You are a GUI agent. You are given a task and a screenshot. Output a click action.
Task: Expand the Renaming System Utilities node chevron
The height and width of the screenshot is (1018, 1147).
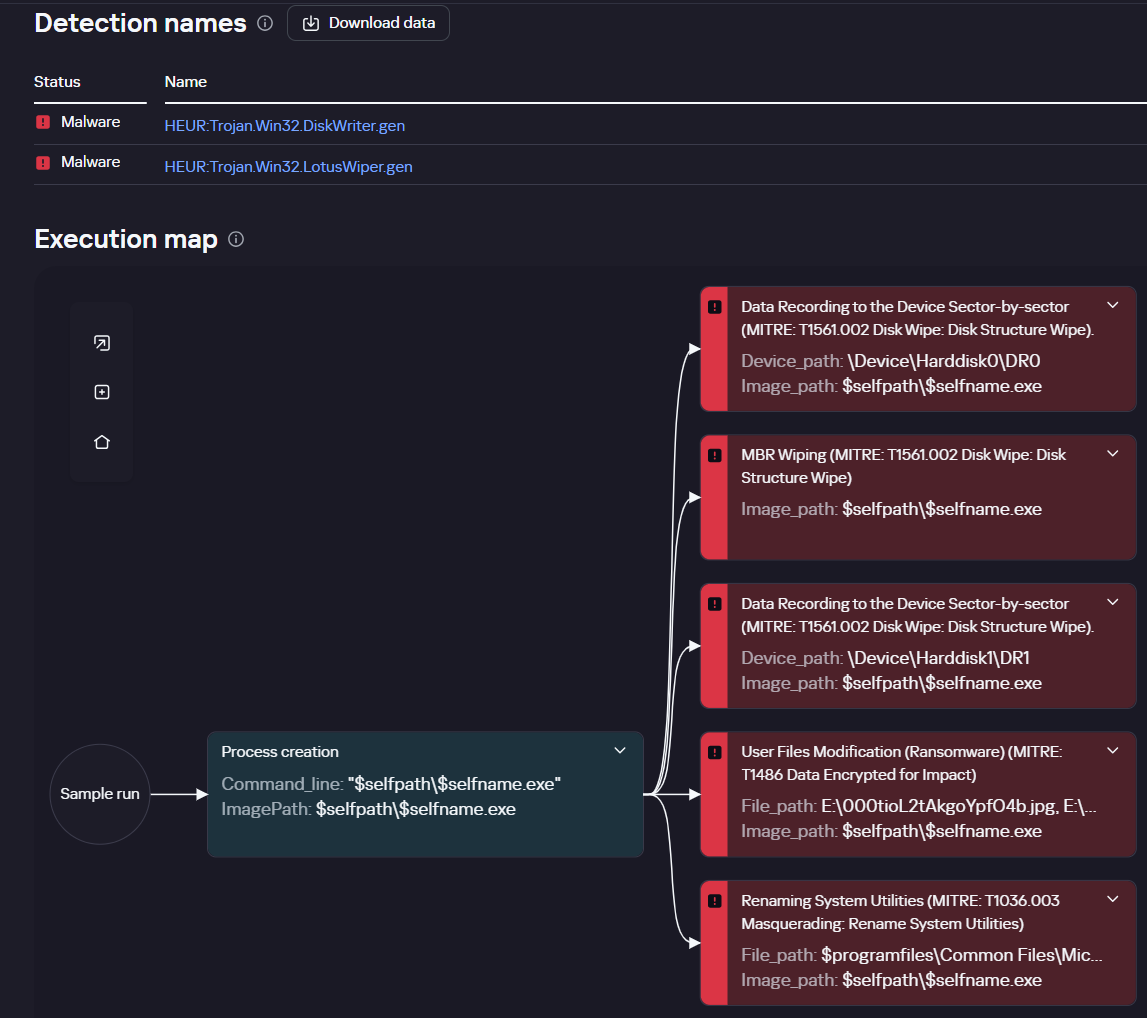click(1113, 900)
